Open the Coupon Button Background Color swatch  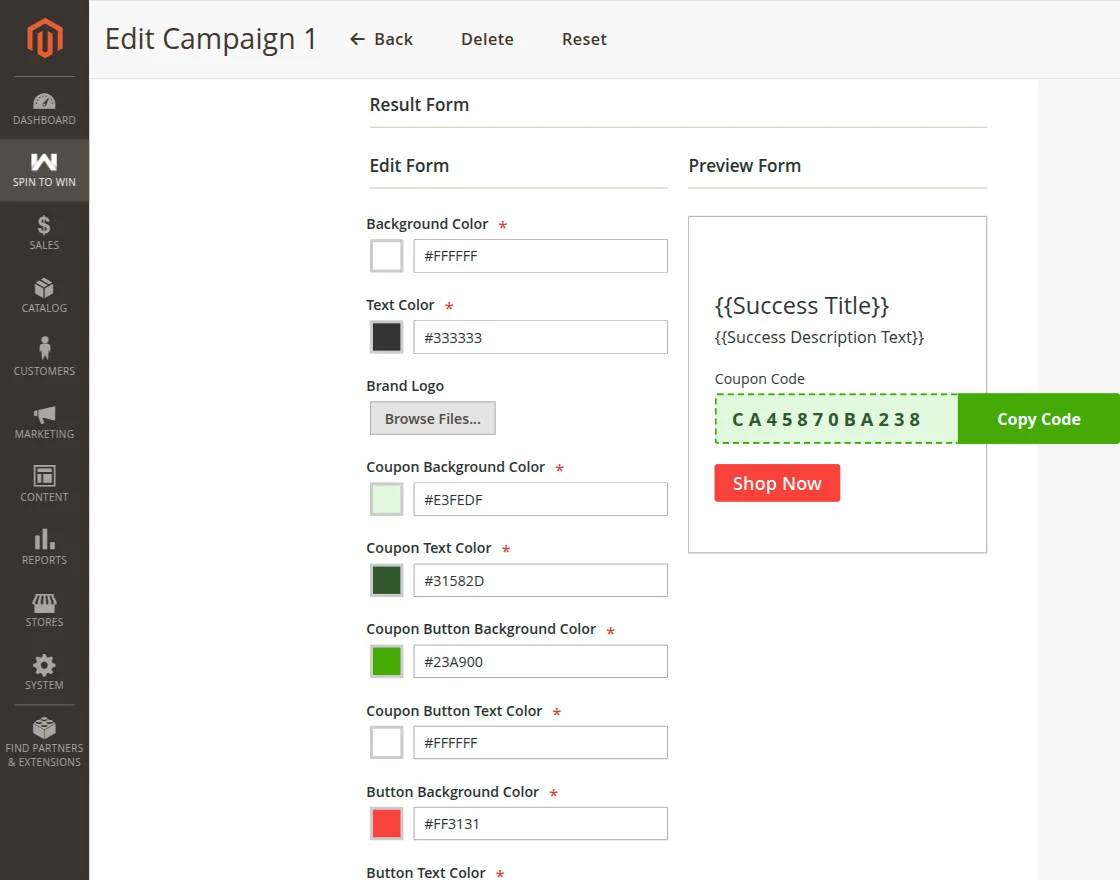coord(386,661)
